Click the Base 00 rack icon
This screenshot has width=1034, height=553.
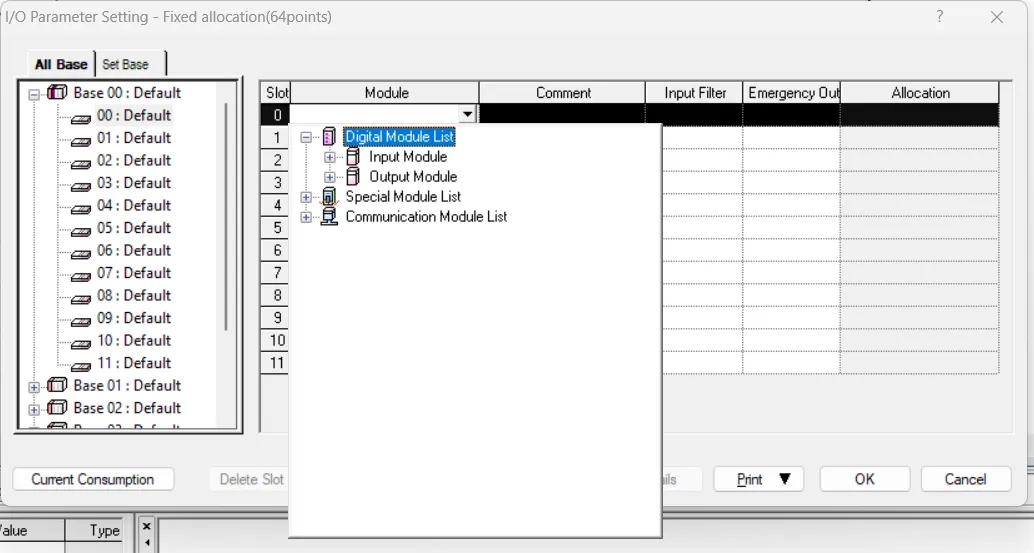57,93
